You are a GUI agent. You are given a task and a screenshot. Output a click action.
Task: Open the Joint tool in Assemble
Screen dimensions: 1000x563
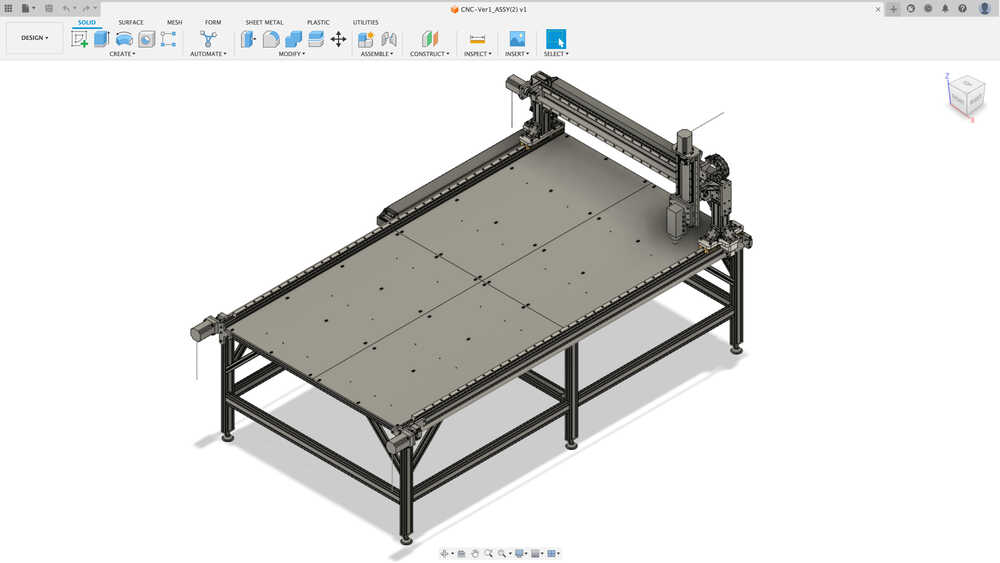coord(388,39)
